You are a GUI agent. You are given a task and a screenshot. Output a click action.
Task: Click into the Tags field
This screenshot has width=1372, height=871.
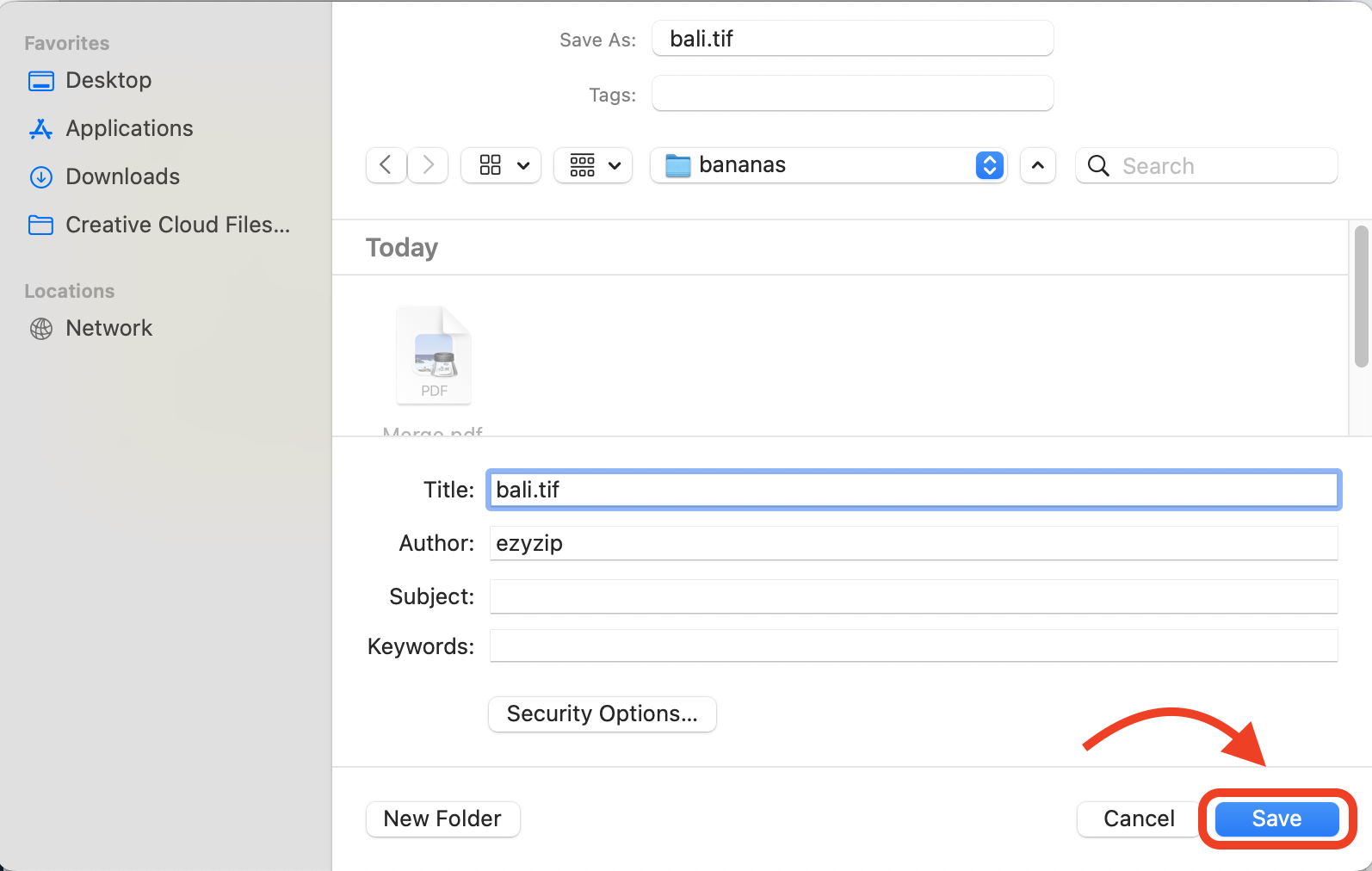coord(852,94)
